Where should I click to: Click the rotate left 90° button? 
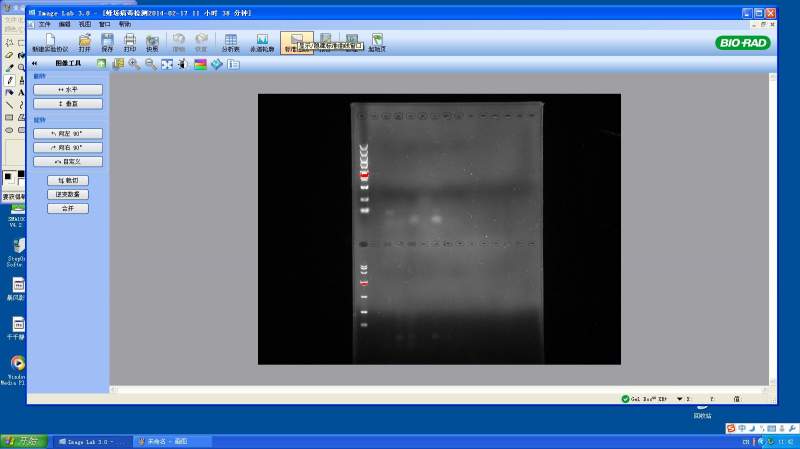[68, 134]
